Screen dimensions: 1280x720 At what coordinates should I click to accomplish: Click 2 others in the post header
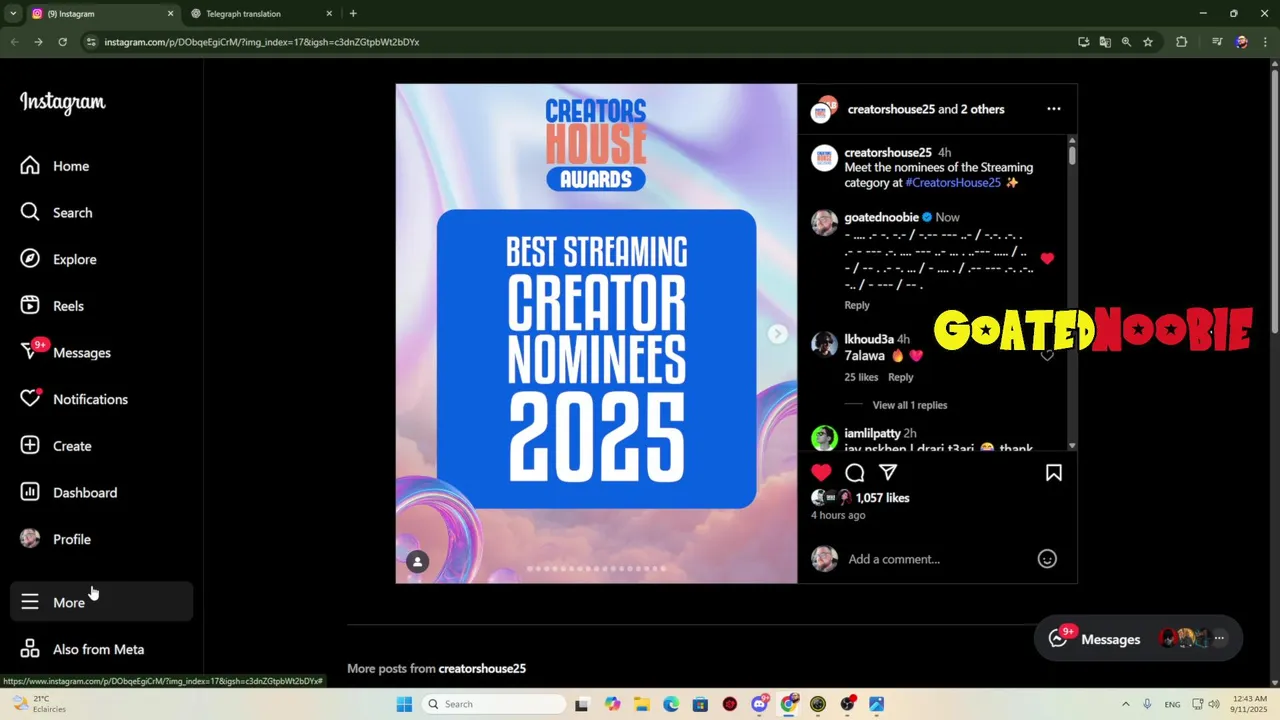(x=982, y=109)
